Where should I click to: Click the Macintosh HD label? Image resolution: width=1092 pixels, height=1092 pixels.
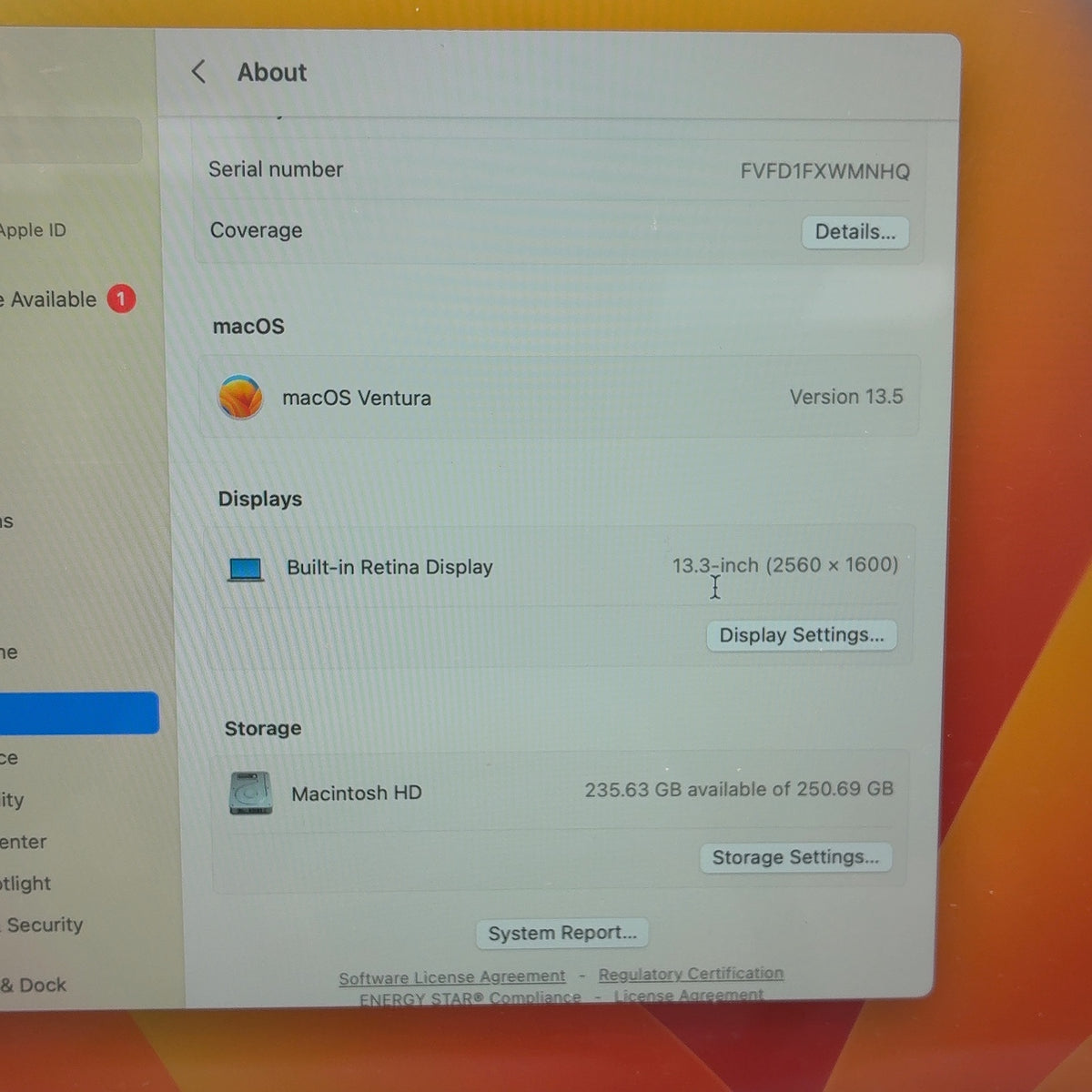point(357,794)
